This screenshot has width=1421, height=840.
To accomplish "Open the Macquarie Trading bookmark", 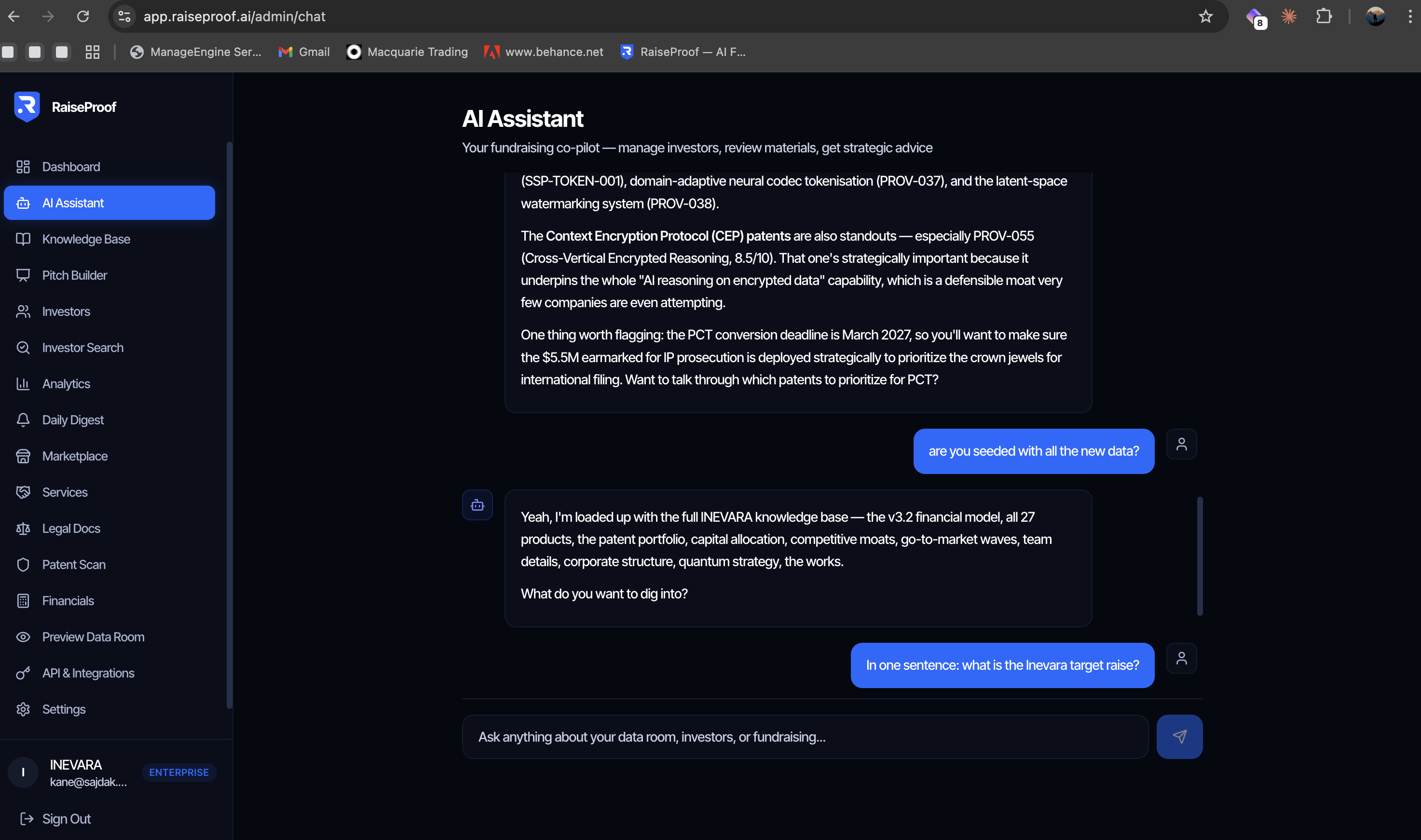I will click(x=407, y=52).
